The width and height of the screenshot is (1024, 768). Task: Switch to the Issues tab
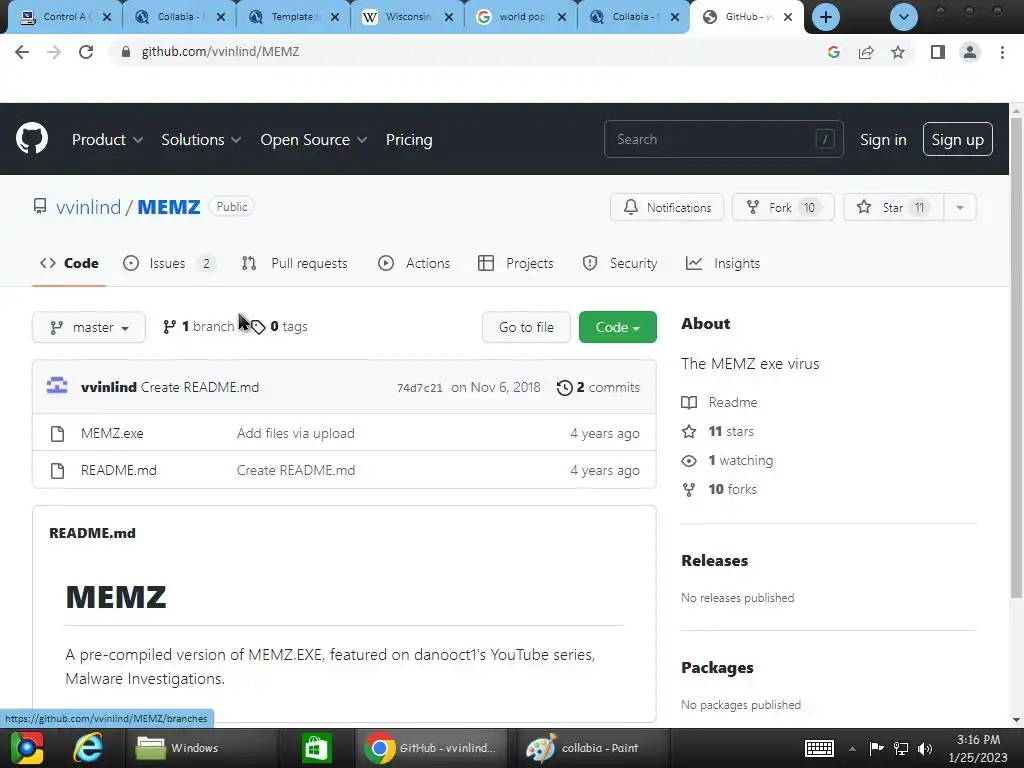tap(168, 263)
